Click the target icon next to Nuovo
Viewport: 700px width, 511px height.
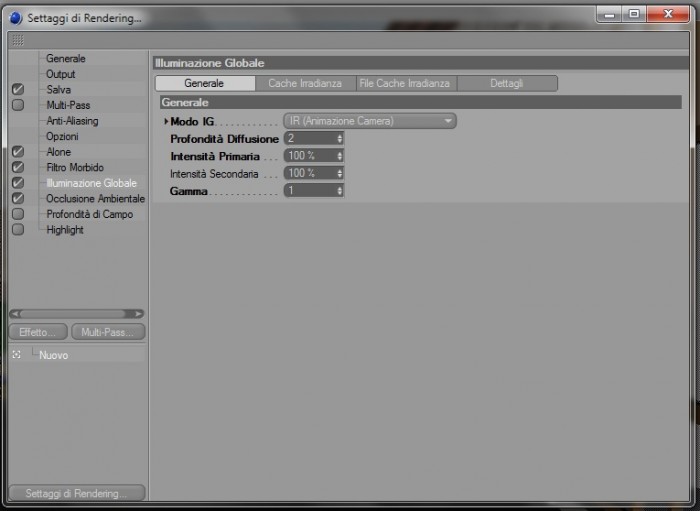17,355
